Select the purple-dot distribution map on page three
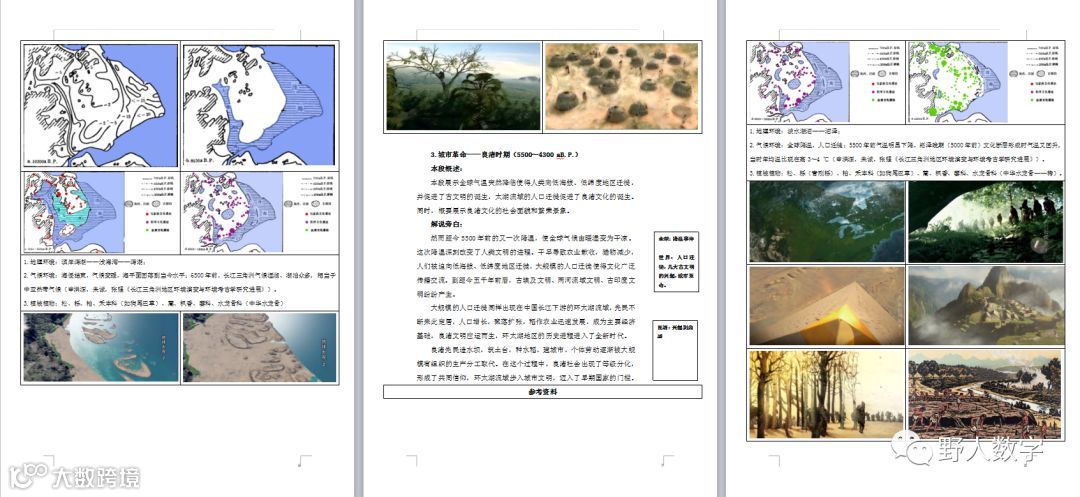 pyautogui.click(x=800, y=83)
